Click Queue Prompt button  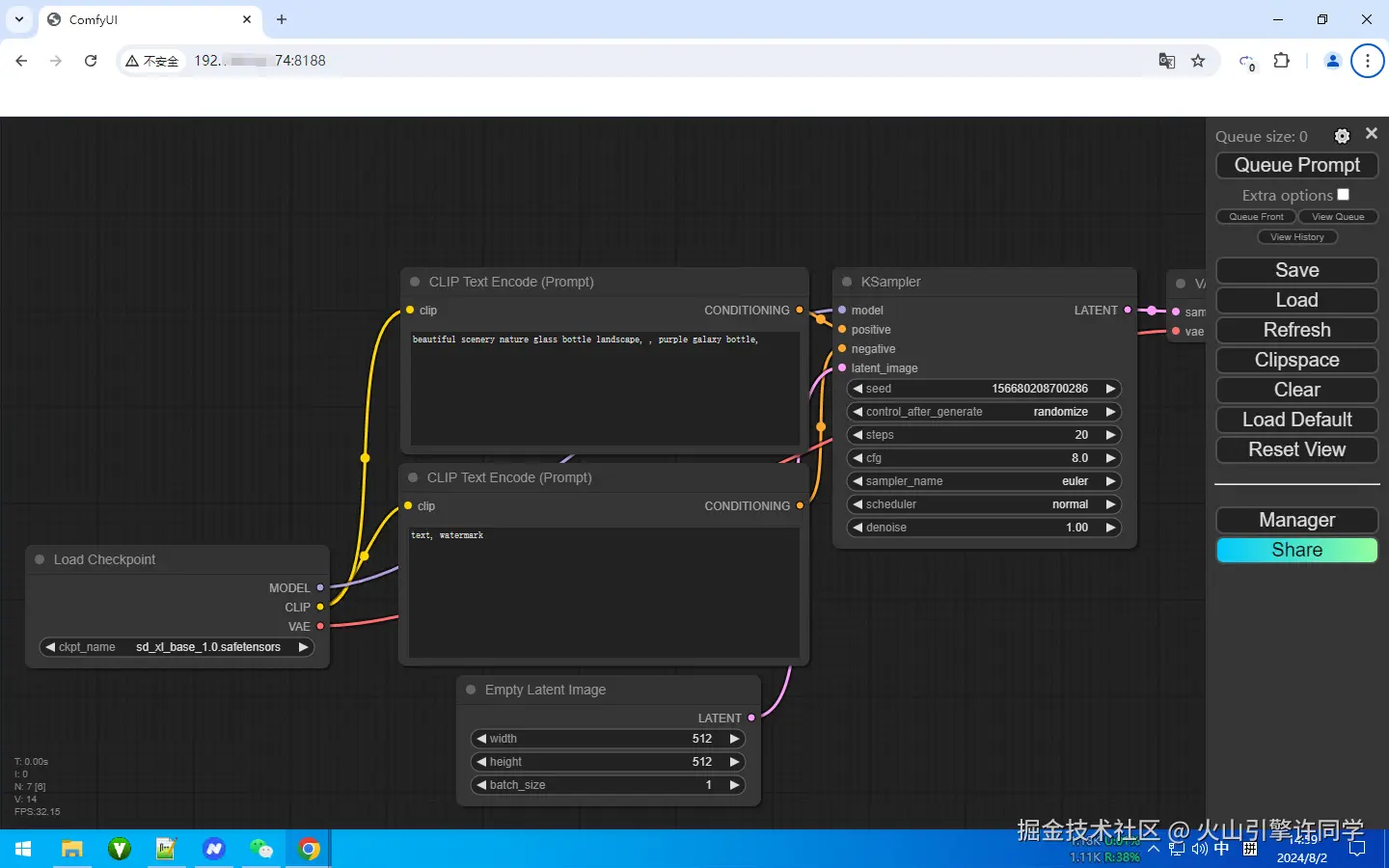[1297, 165]
